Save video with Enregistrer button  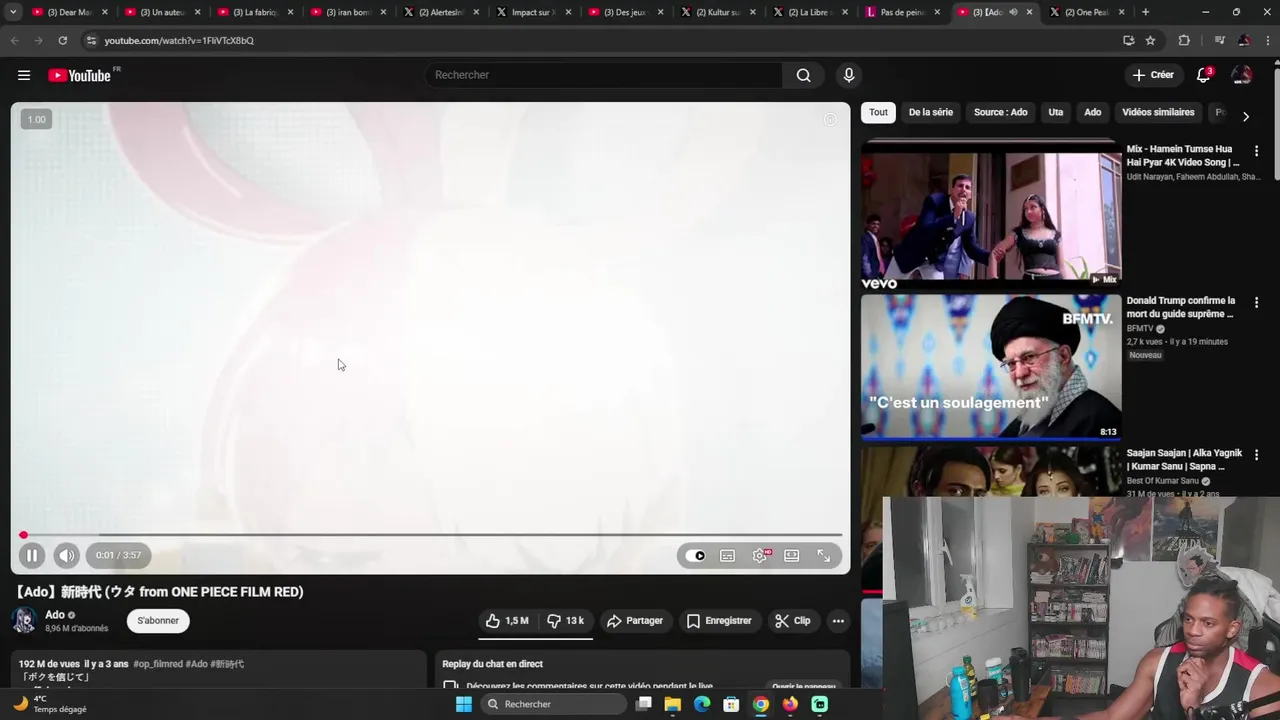[718, 621]
